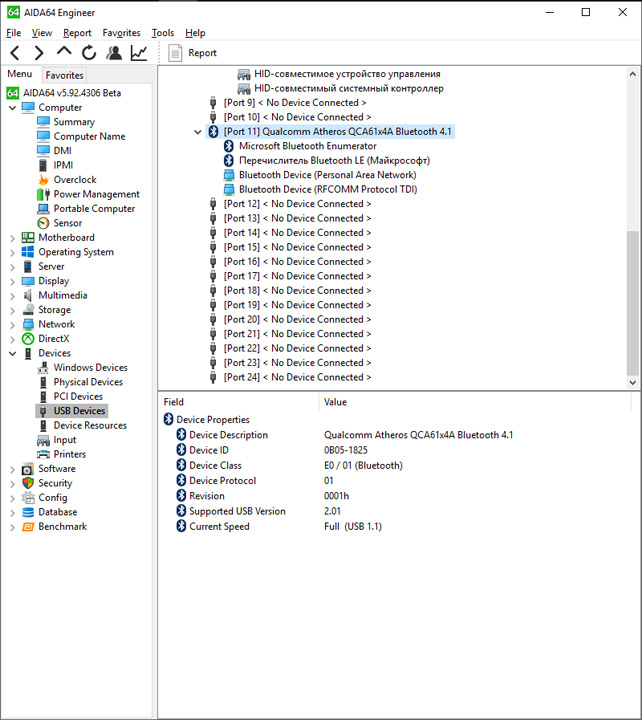
Task: Expand the Server tree node
Action: pos(12,267)
